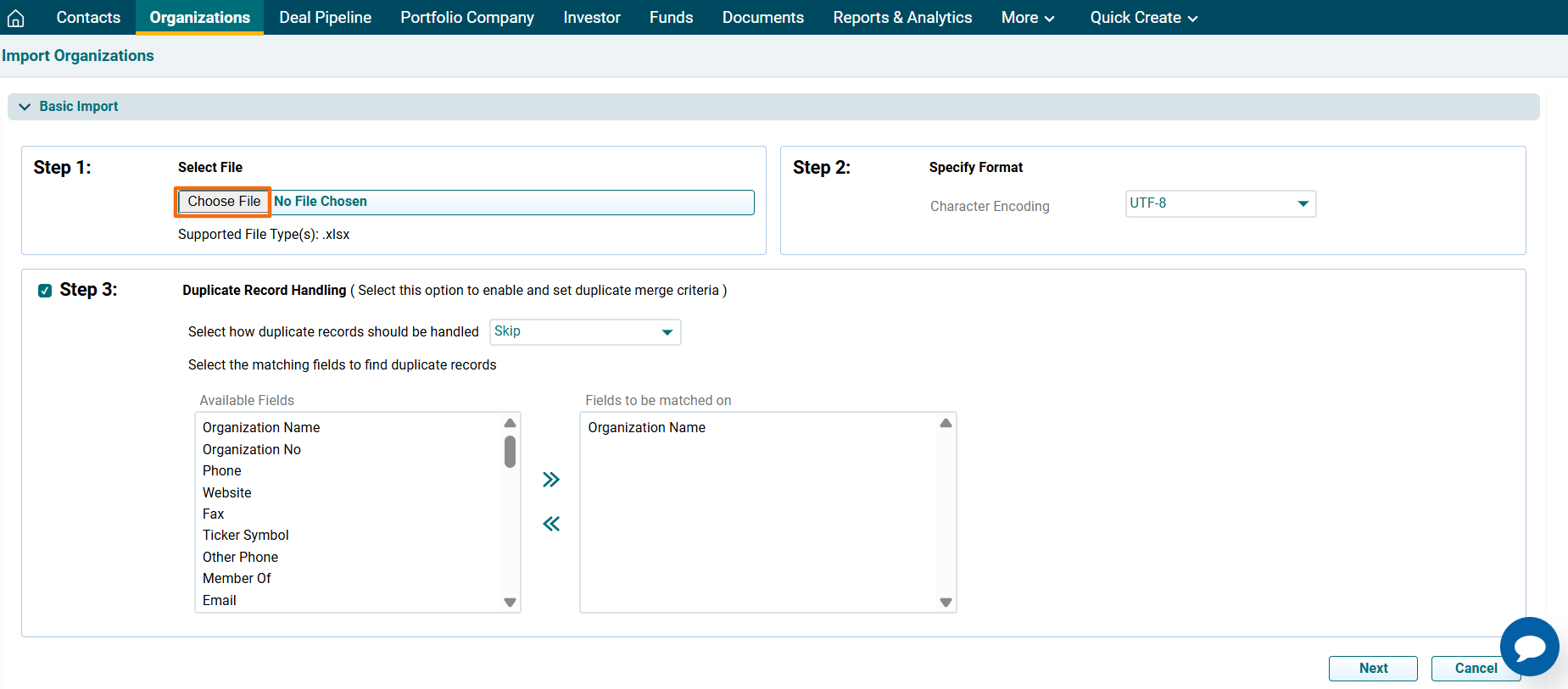Click the double right arrow to add field
Image resolution: width=1568 pixels, height=689 pixels.
pyautogui.click(x=551, y=480)
